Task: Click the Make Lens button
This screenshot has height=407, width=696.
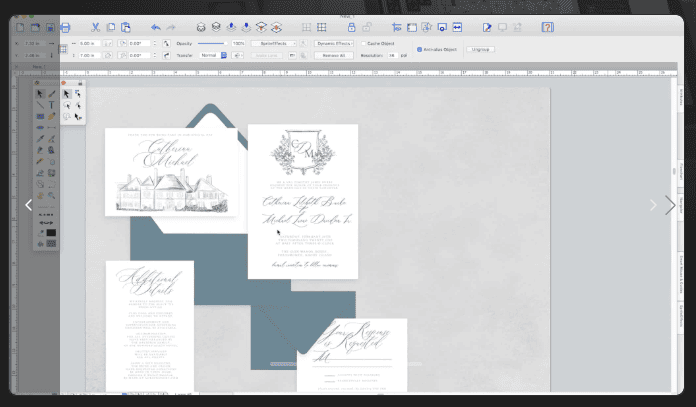Action: tap(267, 55)
